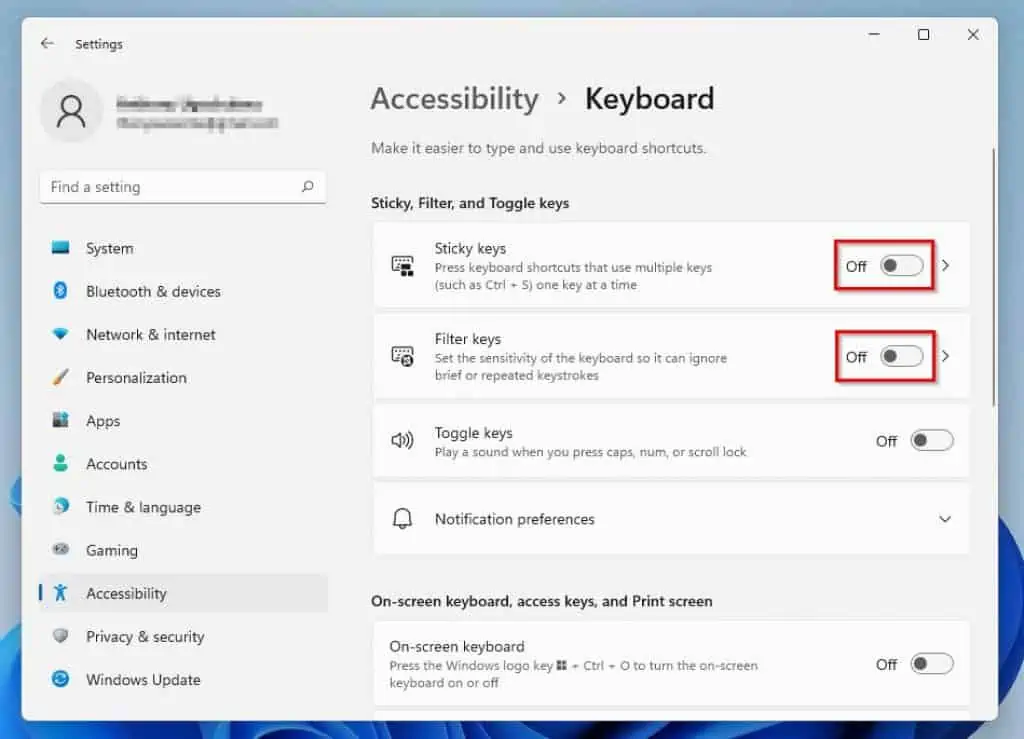Click Accessibility breadcrumb link
Screen dimensions: 1024x739
(x=455, y=99)
